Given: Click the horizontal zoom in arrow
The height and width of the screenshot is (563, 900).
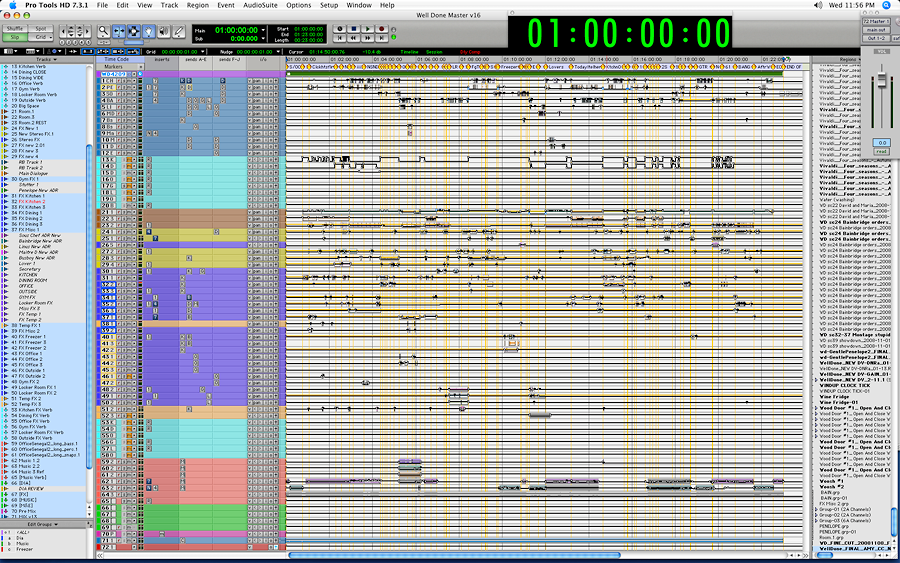Looking at the screenshot, I should pyautogui.click(x=87, y=30).
